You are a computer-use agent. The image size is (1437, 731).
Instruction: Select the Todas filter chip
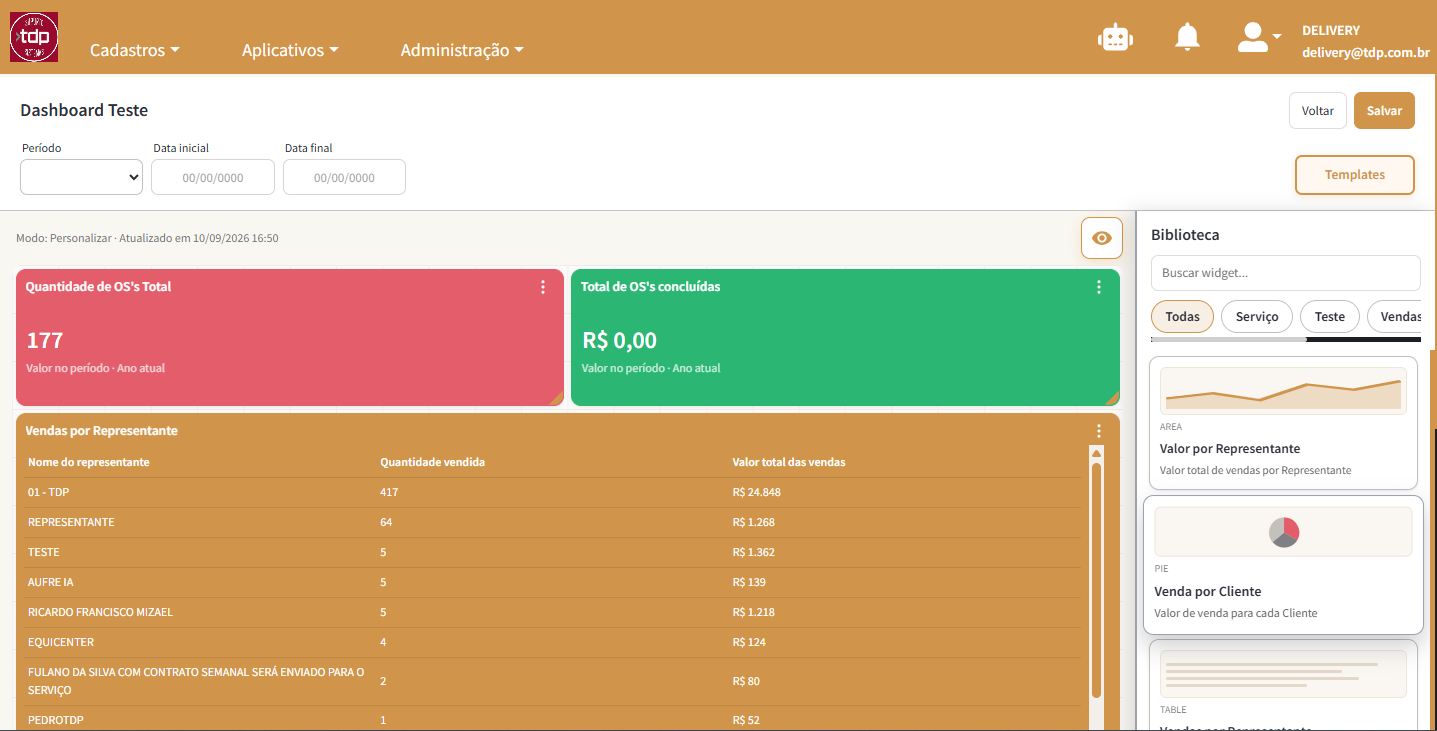[x=1182, y=317]
